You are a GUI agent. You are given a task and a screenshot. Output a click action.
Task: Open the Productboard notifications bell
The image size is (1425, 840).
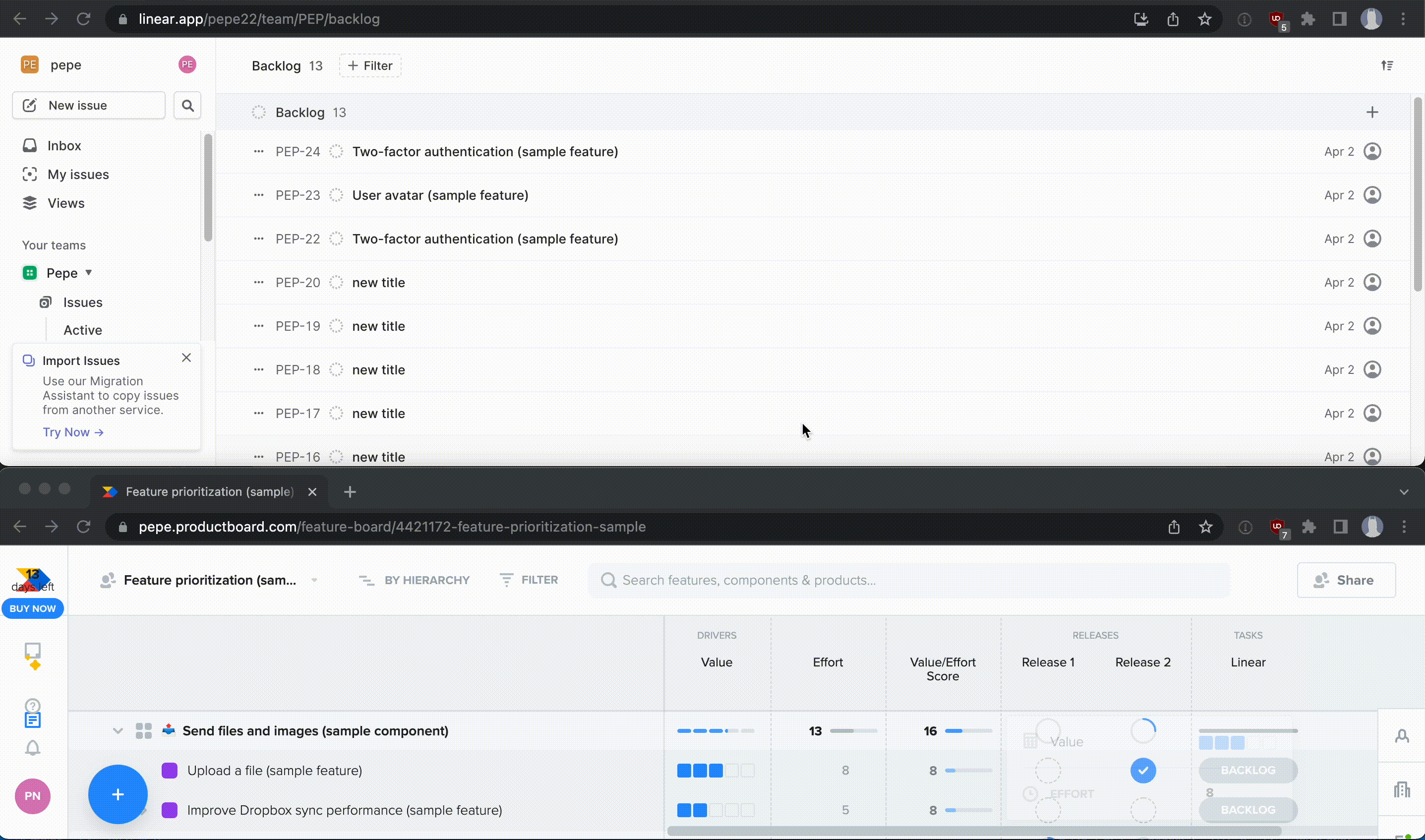(x=33, y=748)
